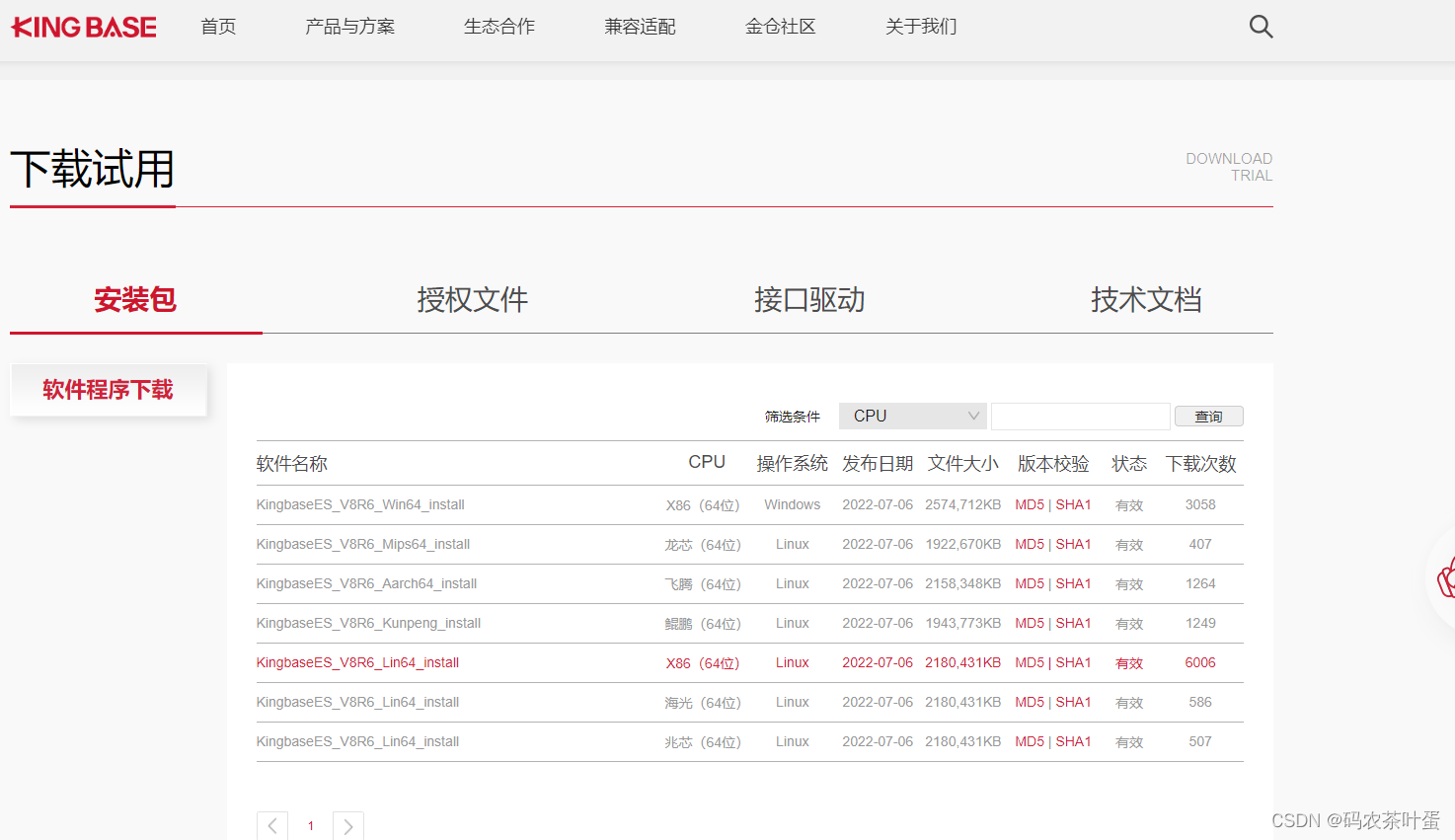Click file size 2574,712KB
Viewport: 1455px width, 840px height.
[963, 504]
